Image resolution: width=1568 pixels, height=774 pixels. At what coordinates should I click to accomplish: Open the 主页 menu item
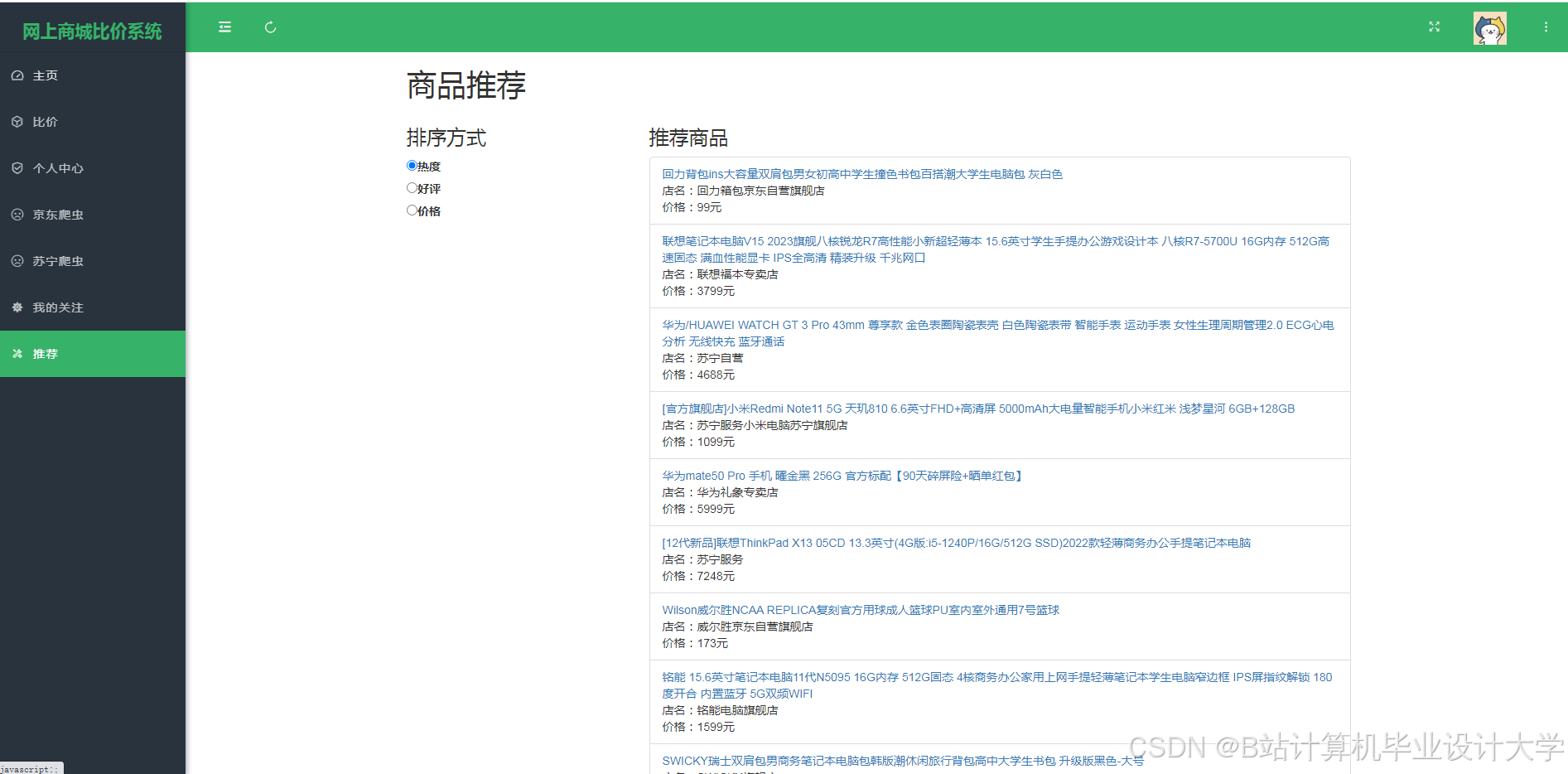click(93, 75)
